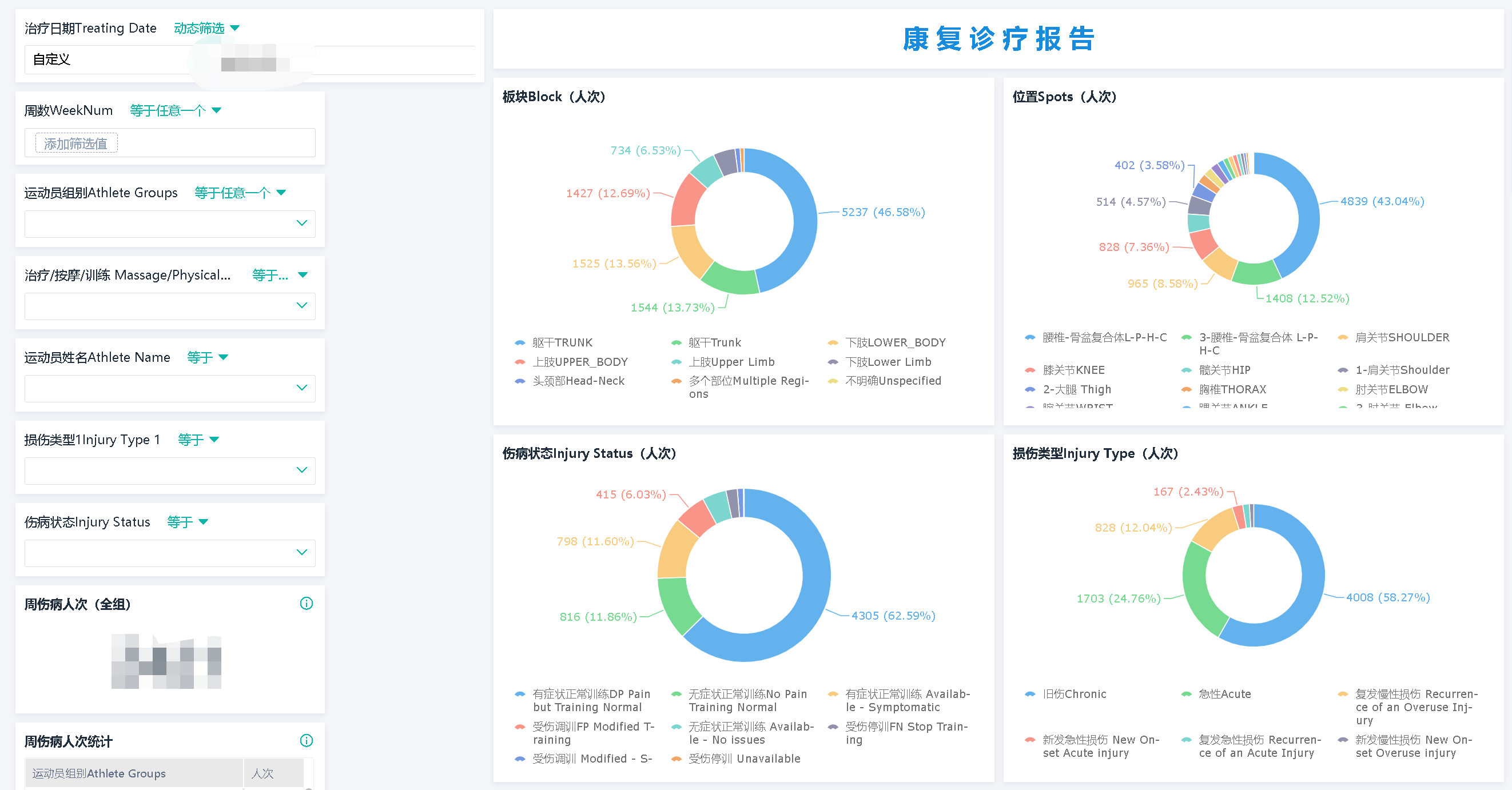
Task: Toggle 腰椎-骨盆复合体L-P-H-C legend marker
Action: [1030, 338]
